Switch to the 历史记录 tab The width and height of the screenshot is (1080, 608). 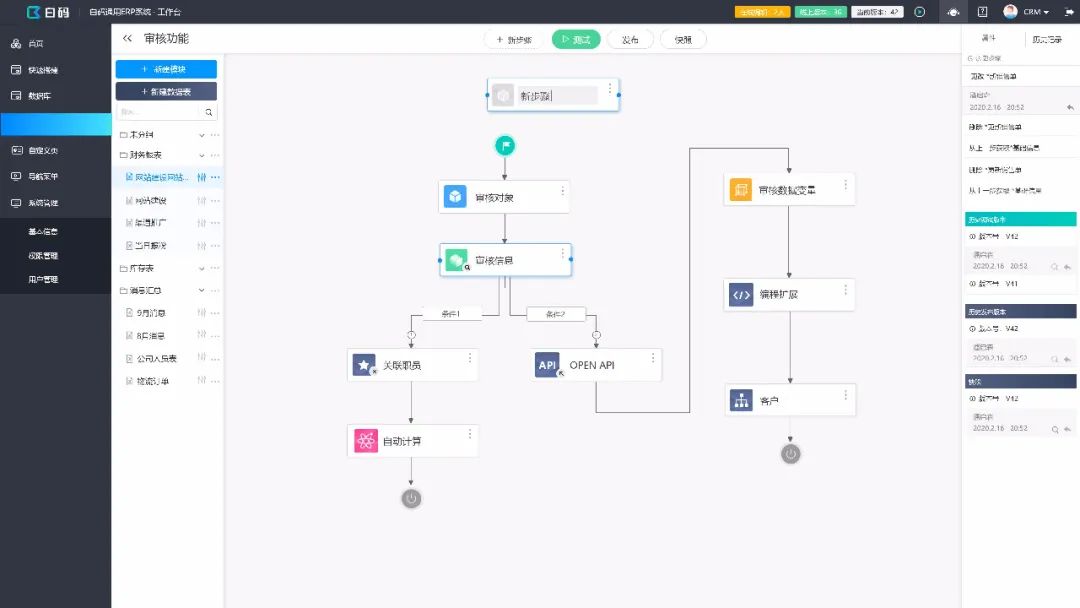coord(1047,39)
